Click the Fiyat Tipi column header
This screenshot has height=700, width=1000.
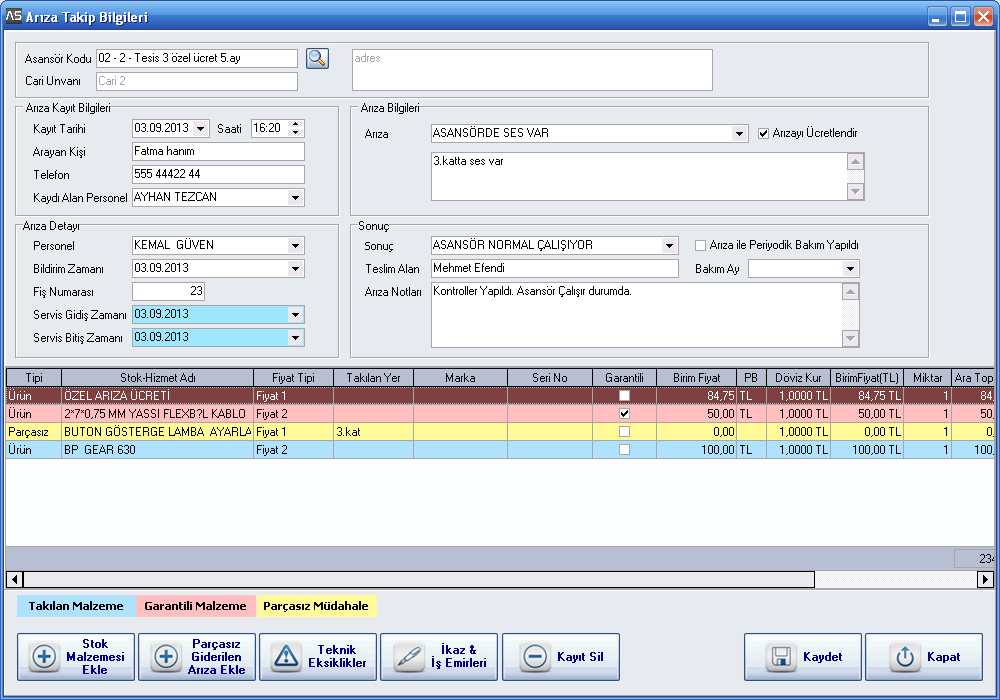click(293, 377)
